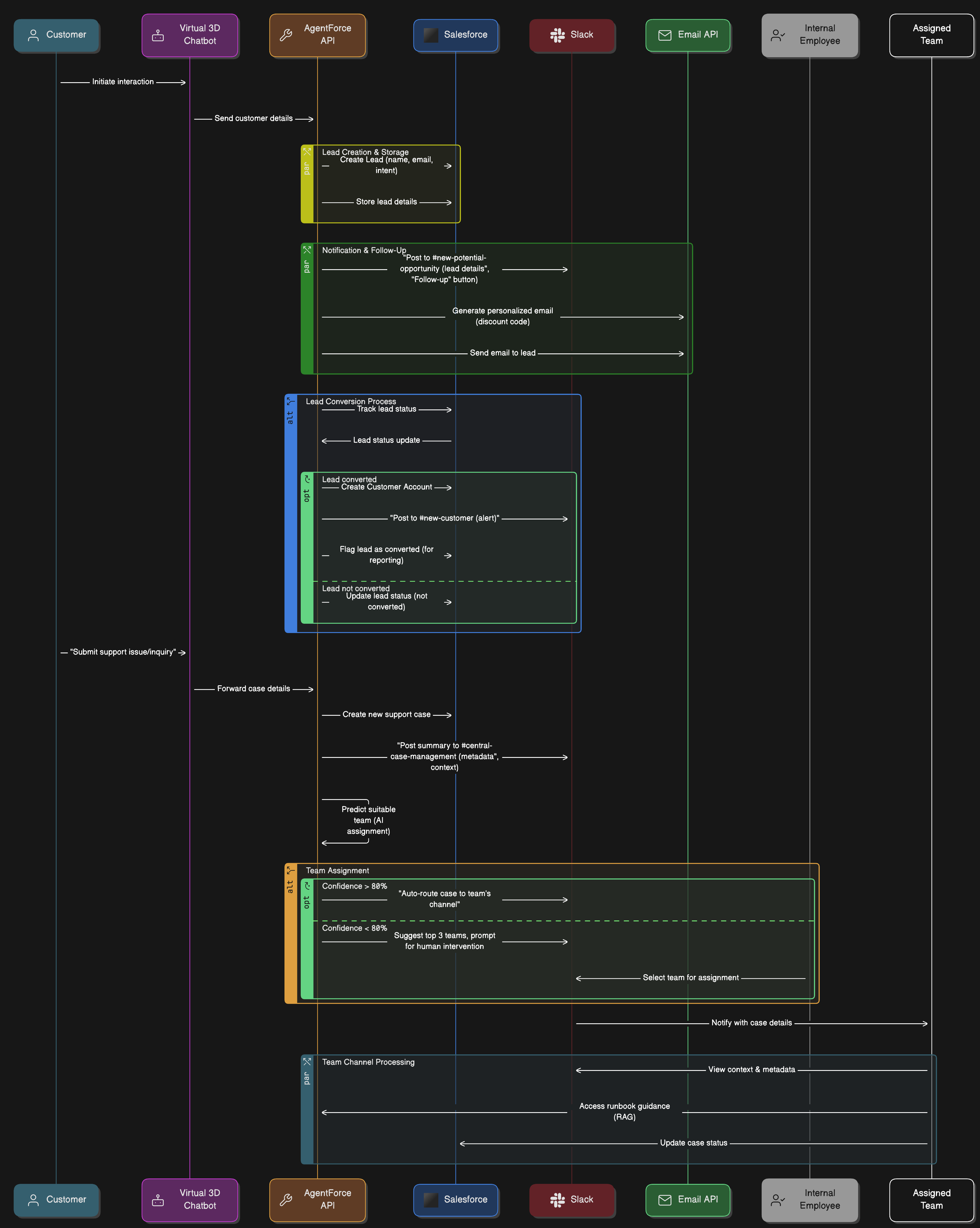Click the wrench icon in the bottom AgentForce API box
This screenshot has height=1228, width=980.
(x=286, y=1200)
